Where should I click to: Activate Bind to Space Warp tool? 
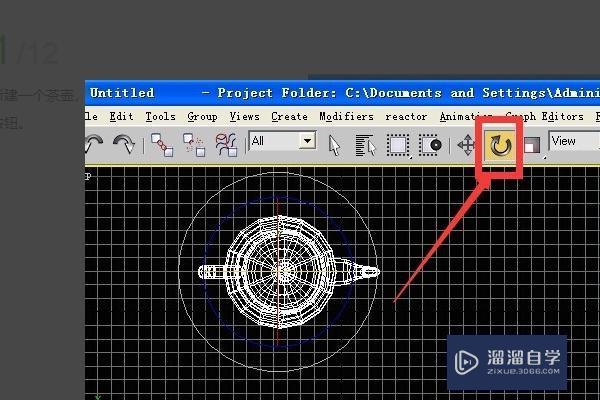227,145
